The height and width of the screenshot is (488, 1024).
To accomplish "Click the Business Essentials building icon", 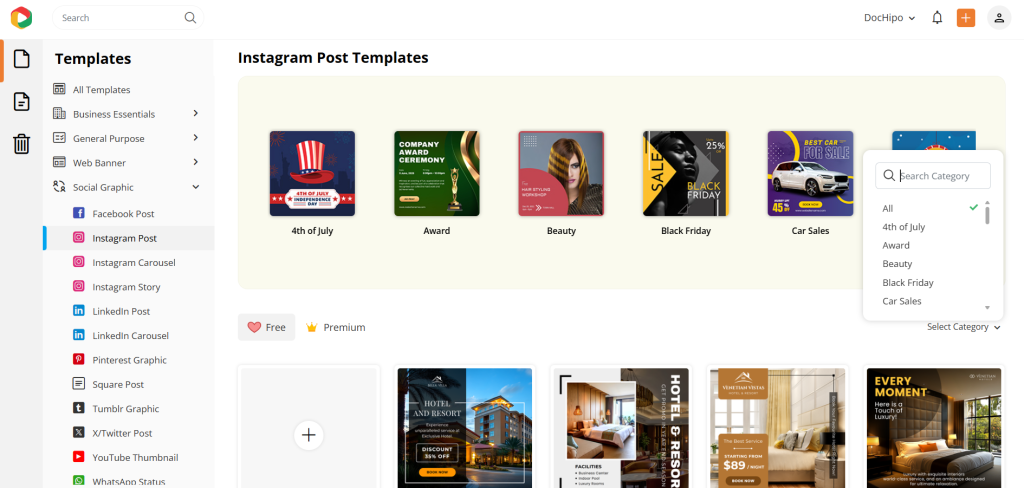I will click(x=59, y=114).
